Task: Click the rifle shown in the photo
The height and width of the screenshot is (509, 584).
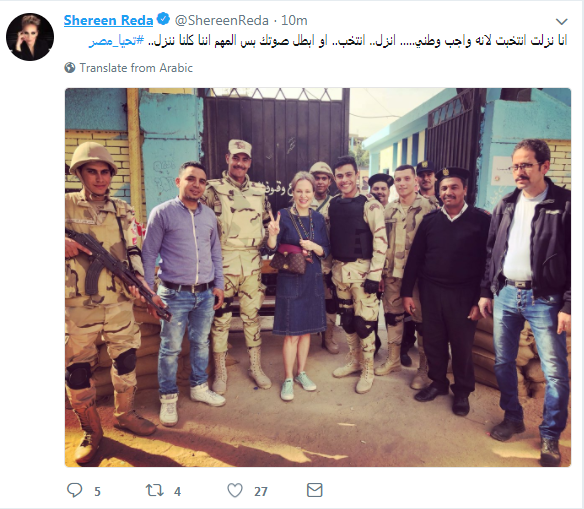Action: [x=117, y=273]
